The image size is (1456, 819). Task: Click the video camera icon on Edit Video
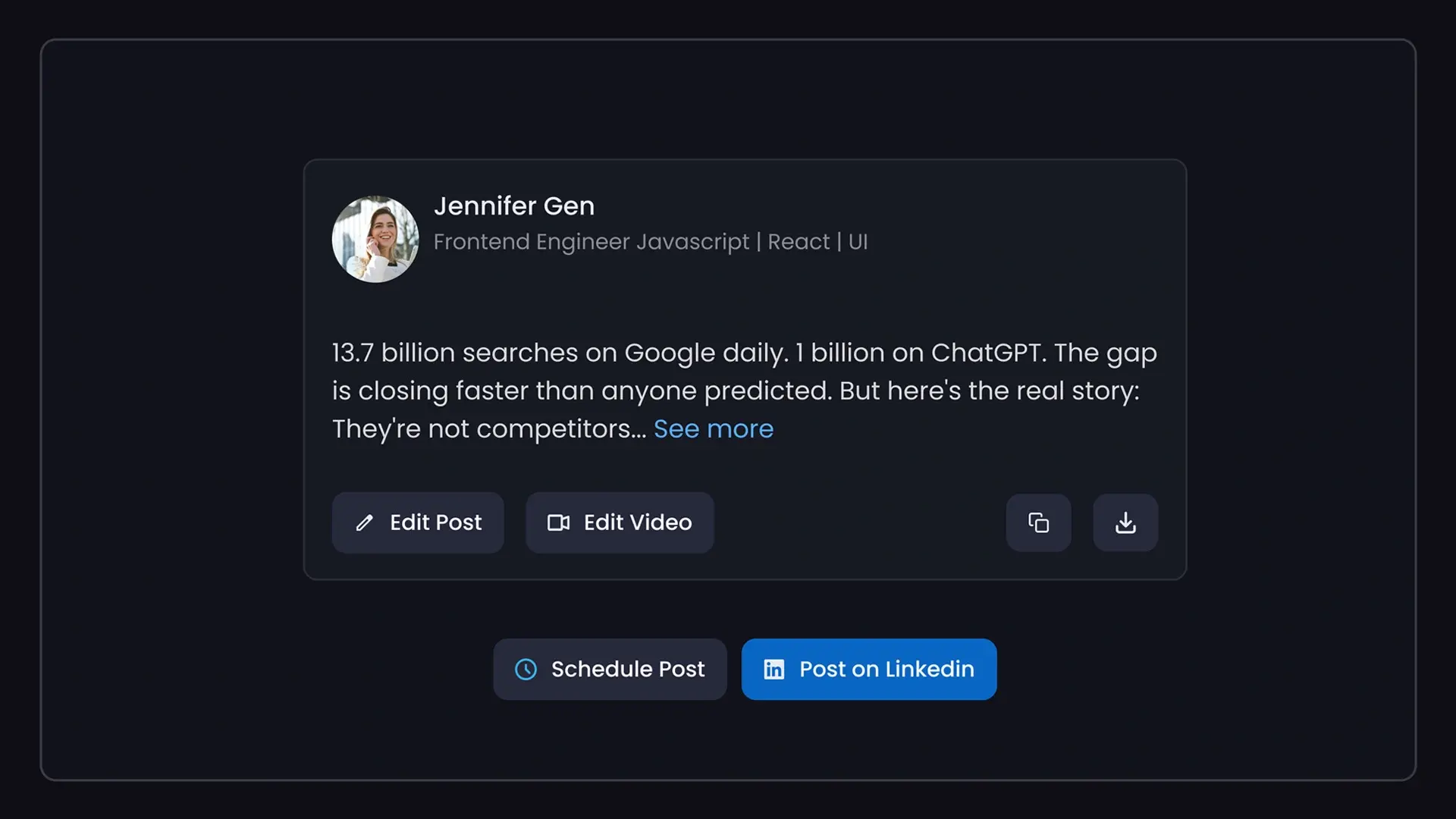tap(559, 522)
